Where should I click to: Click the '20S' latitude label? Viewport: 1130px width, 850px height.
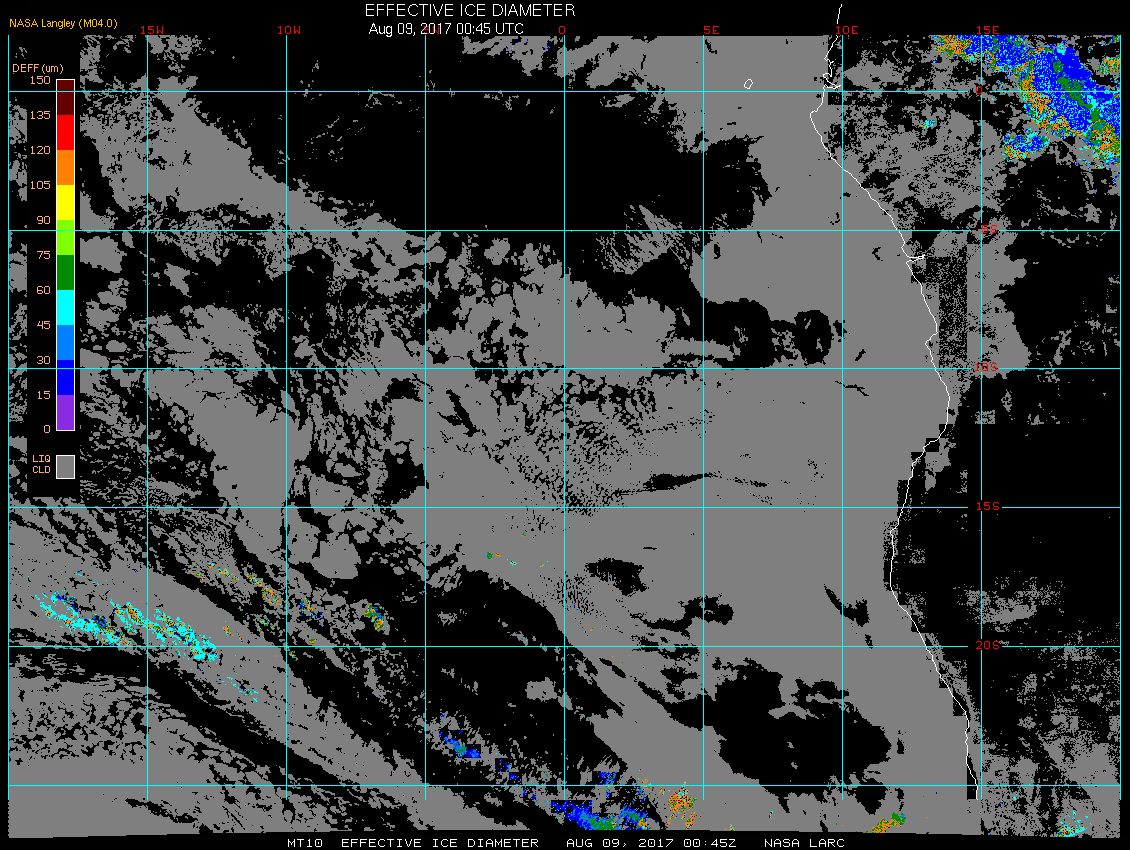coord(987,645)
